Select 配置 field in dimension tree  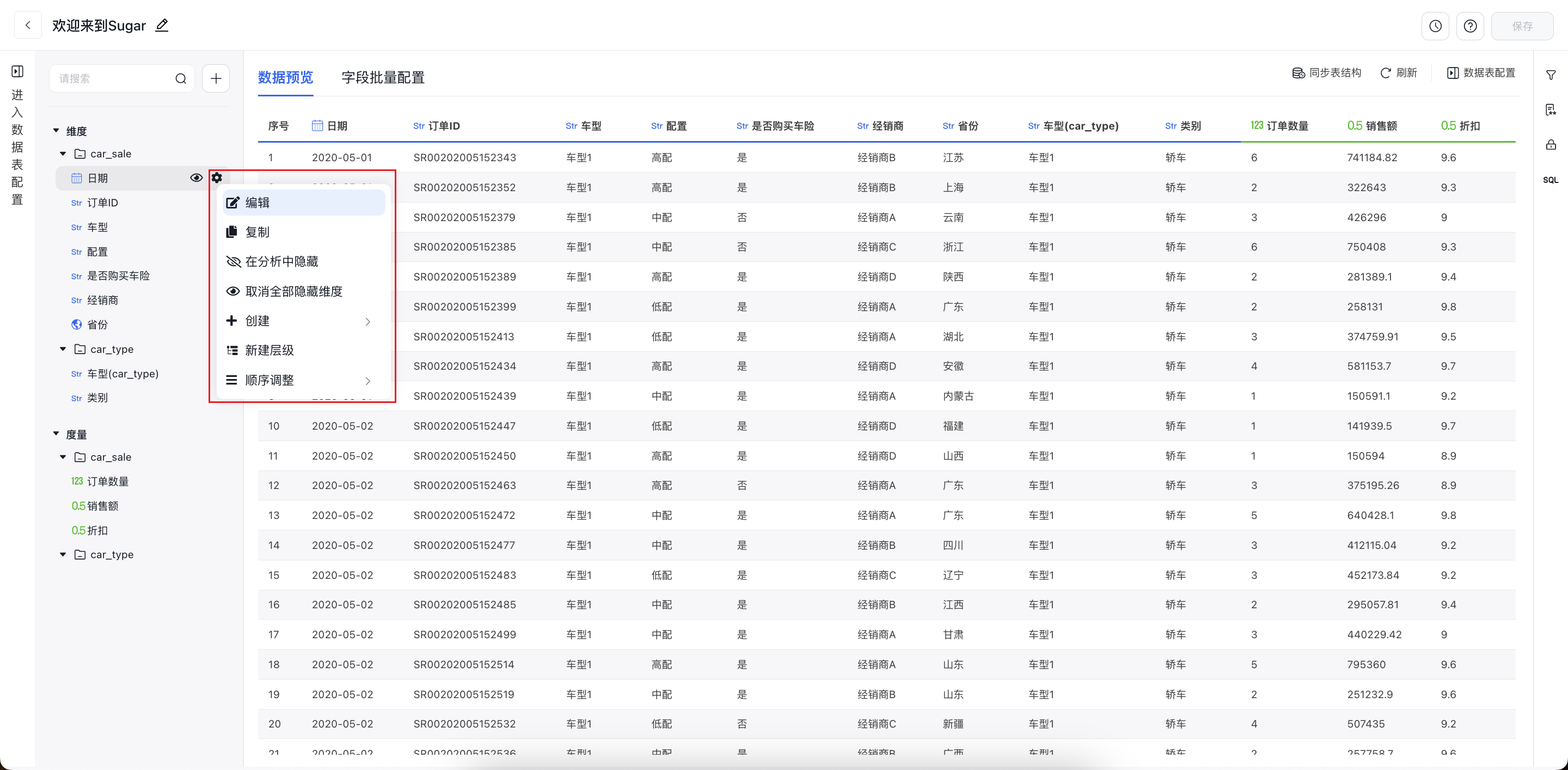point(97,252)
